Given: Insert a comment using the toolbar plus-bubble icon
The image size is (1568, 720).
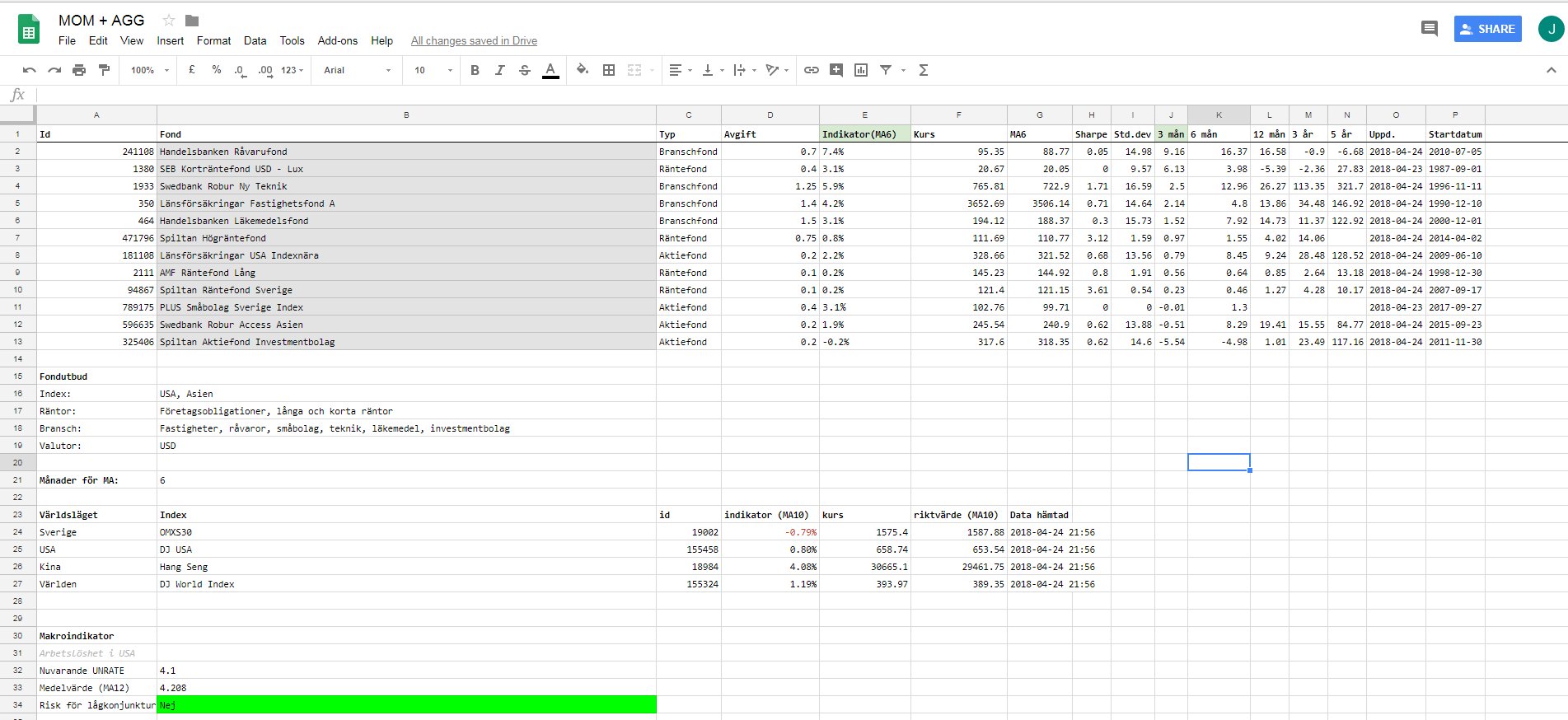Looking at the screenshot, I should point(836,70).
